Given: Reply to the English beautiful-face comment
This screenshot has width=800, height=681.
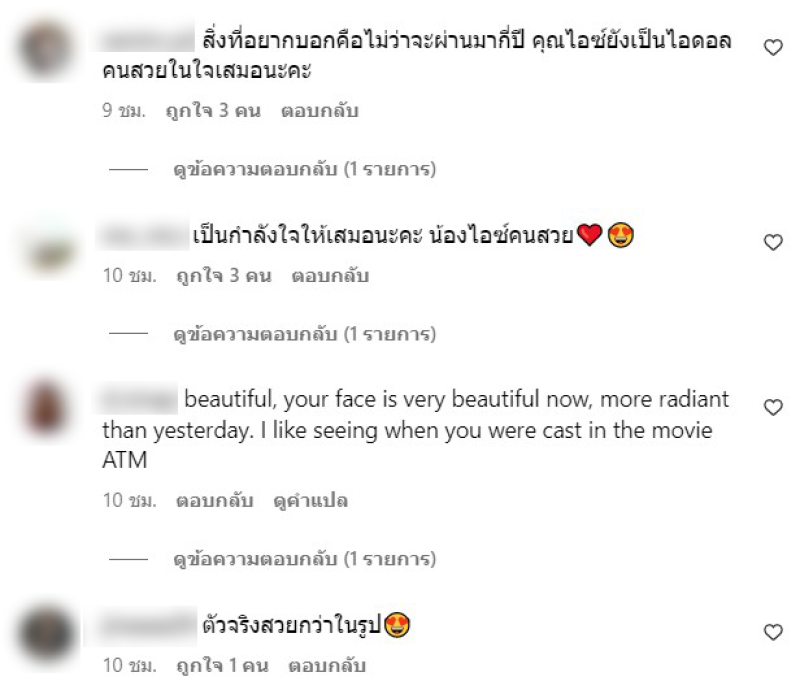Looking at the screenshot, I should 215,501.
